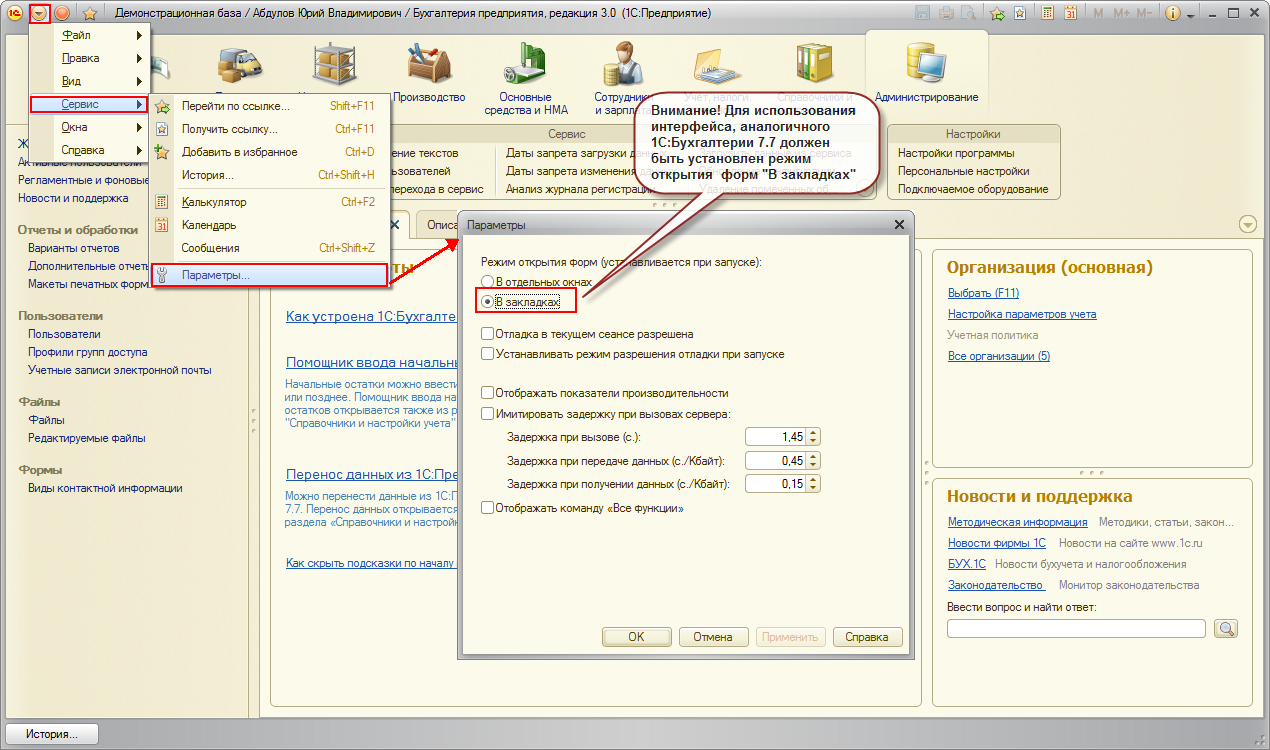Close the Параметры dialog with its X
The image size is (1270, 750).
[898, 225]
